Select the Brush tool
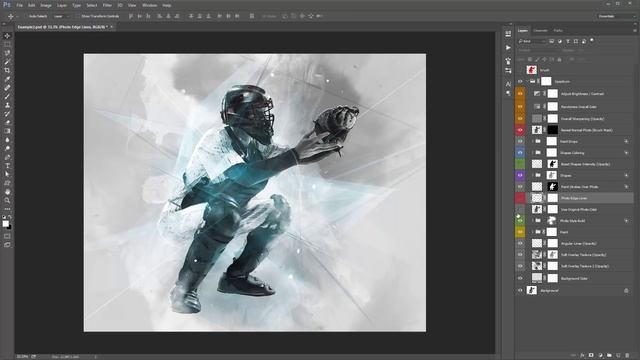The height and width of the screenshot is (360, 640). pos(7,96)
